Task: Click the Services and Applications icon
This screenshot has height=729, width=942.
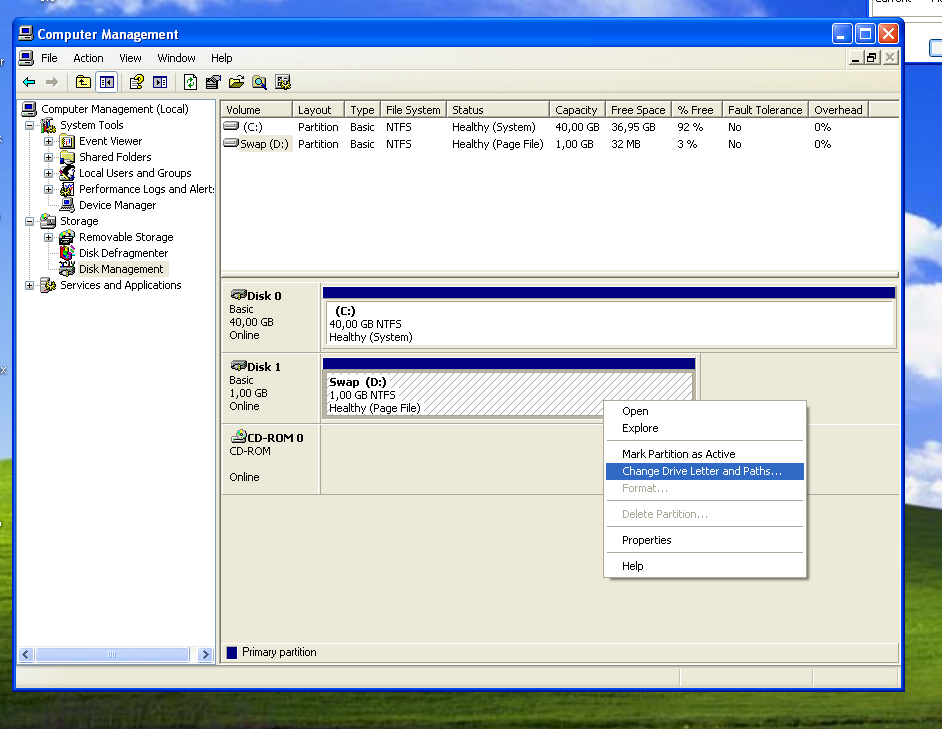Action: click(48, 285)
